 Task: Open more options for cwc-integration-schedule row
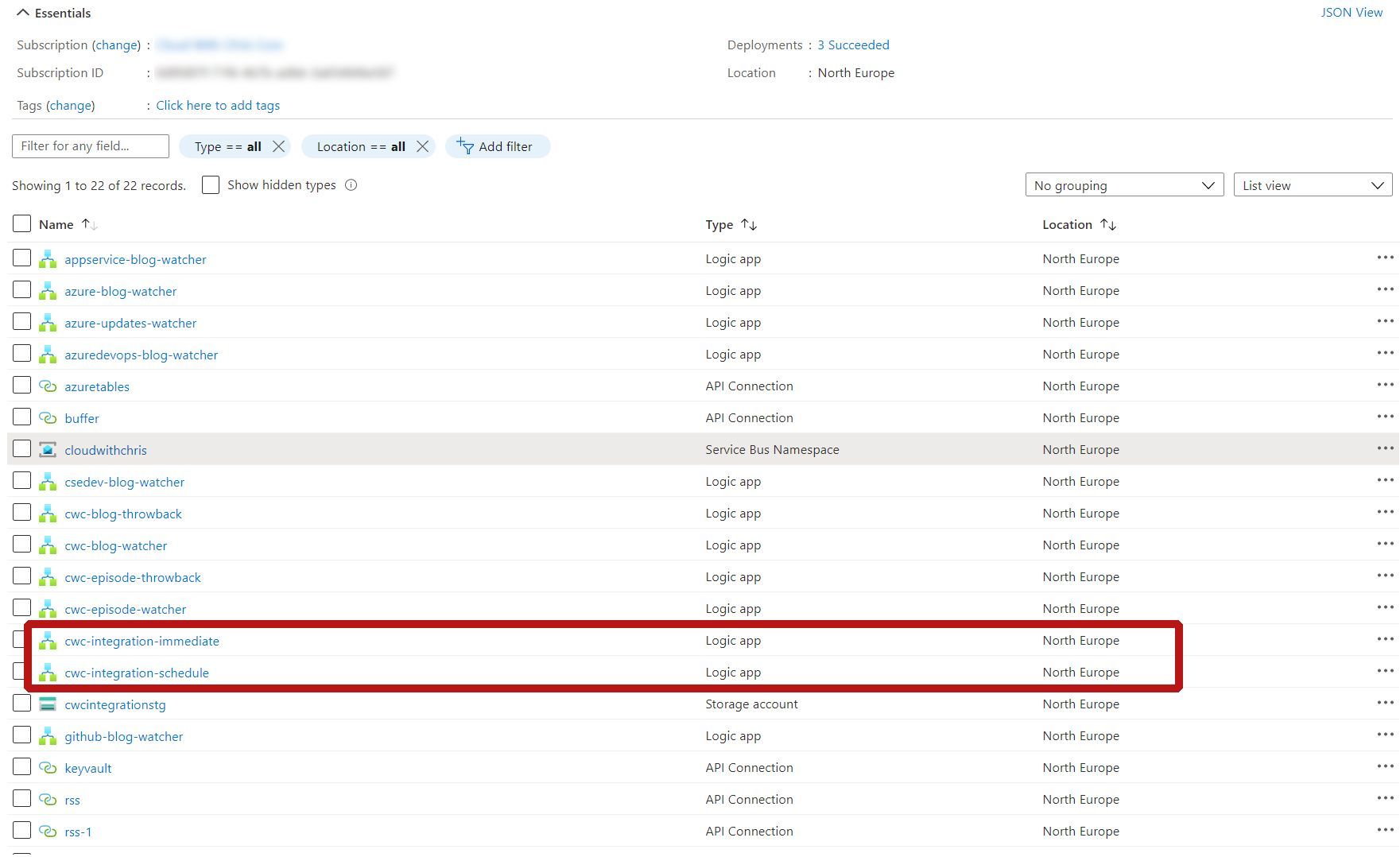[x=1385, y=671]
